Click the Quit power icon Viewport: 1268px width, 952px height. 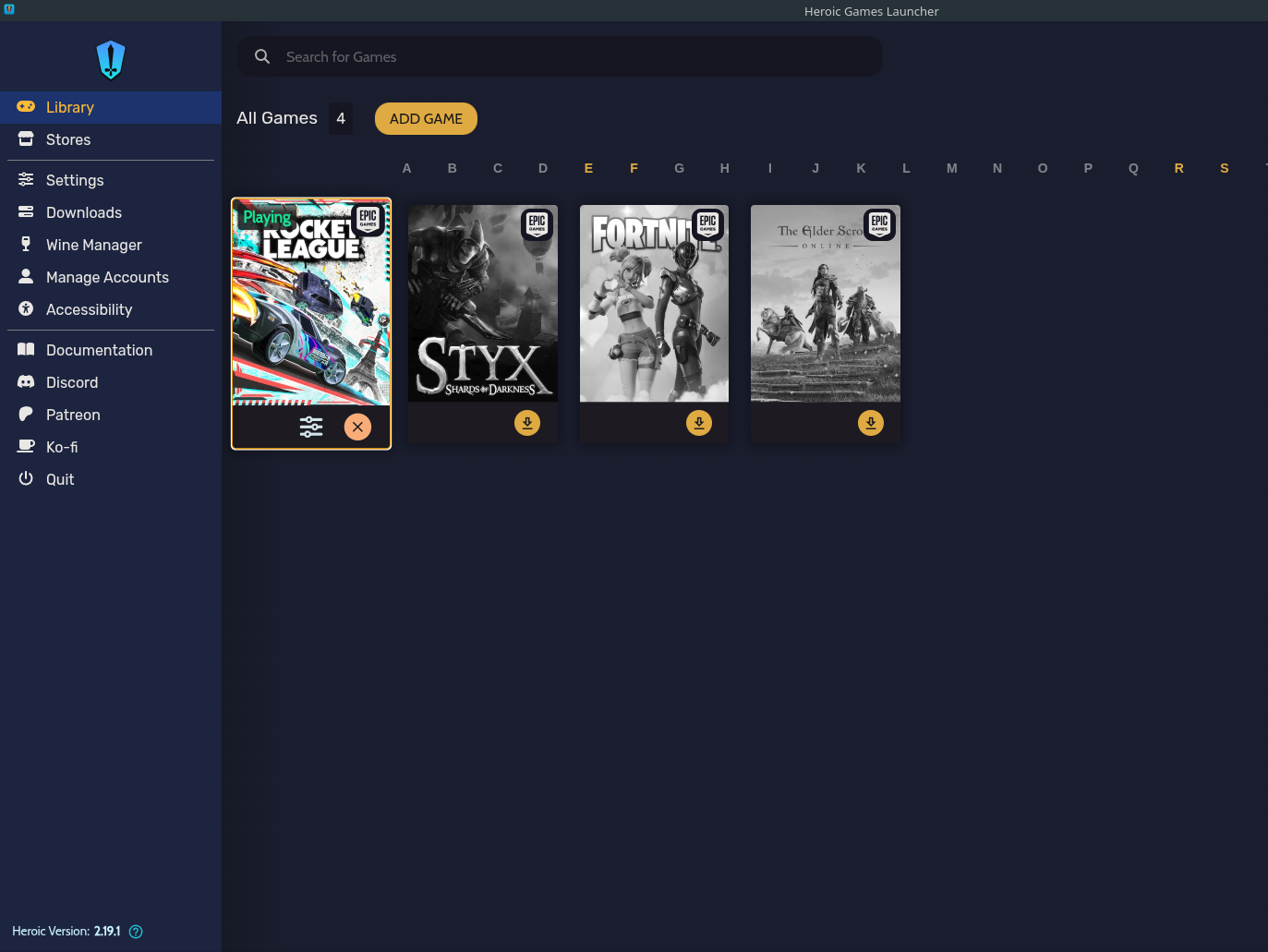[26, 478]
